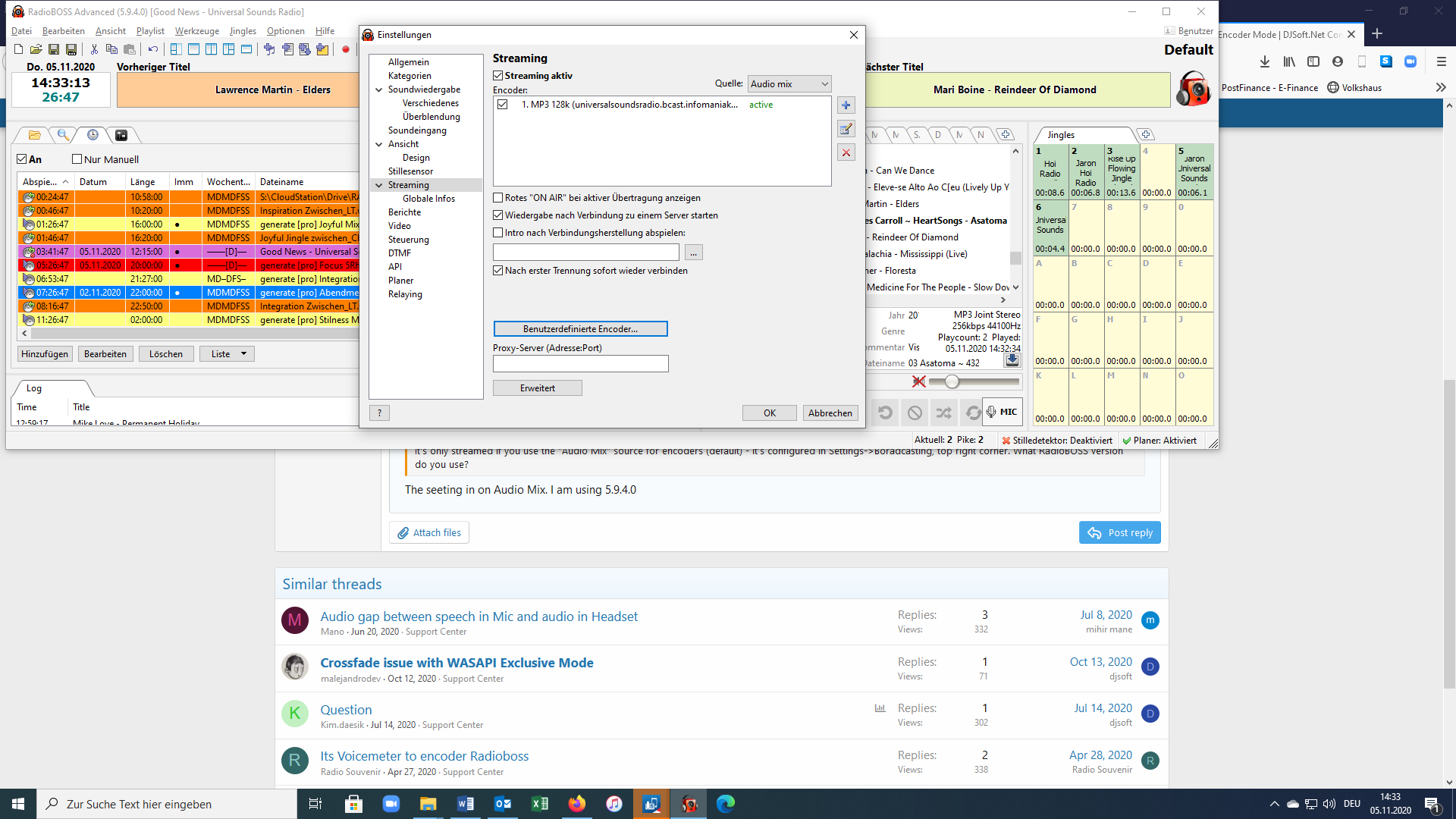This screenshot has height=819, width=1456.
Task: Click the add track icon with music note
Action: click(269, 49)
